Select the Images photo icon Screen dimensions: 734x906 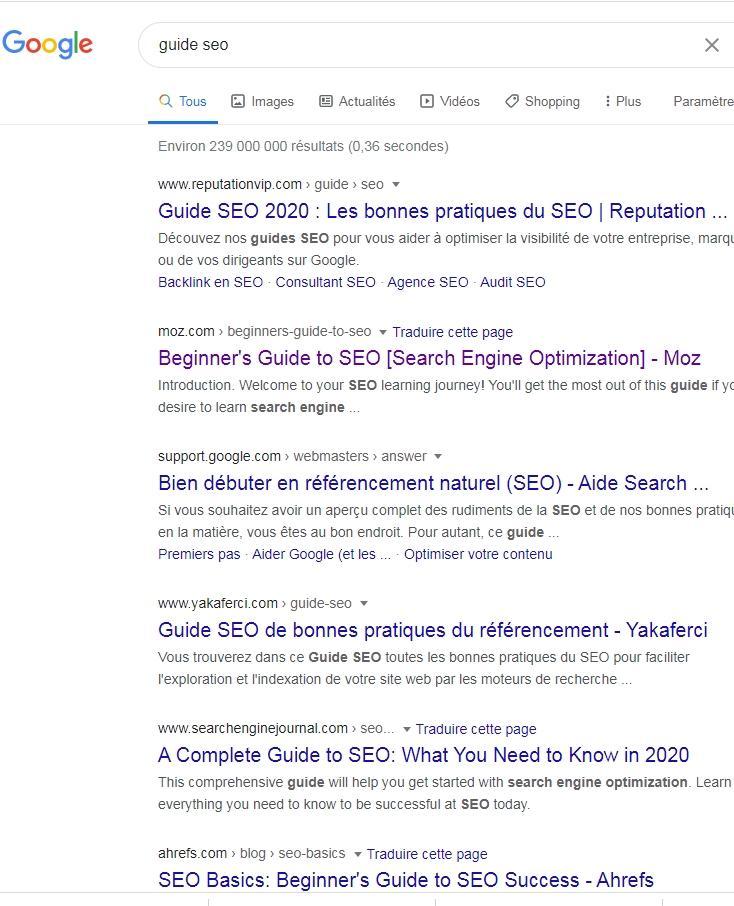(x=237, y=101)
